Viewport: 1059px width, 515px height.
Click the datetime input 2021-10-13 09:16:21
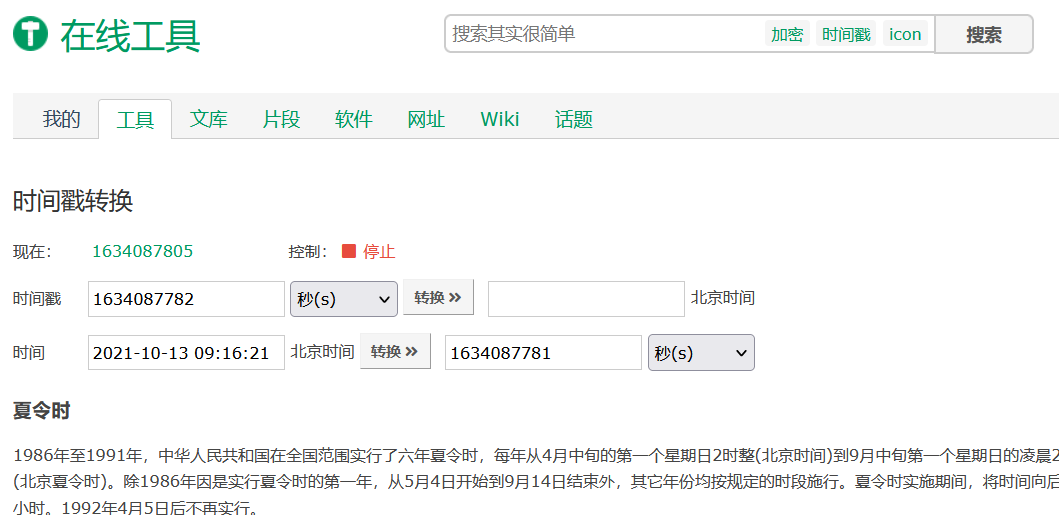[x=186, y=352]
